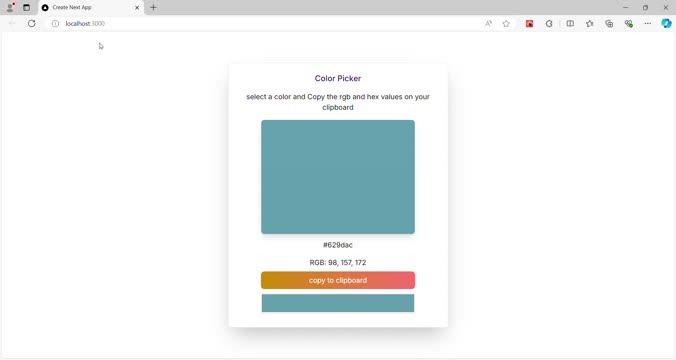The height and width of the screenshot is (360, 676).
Task: Open the red extension icon
Action: pos(529,24)
